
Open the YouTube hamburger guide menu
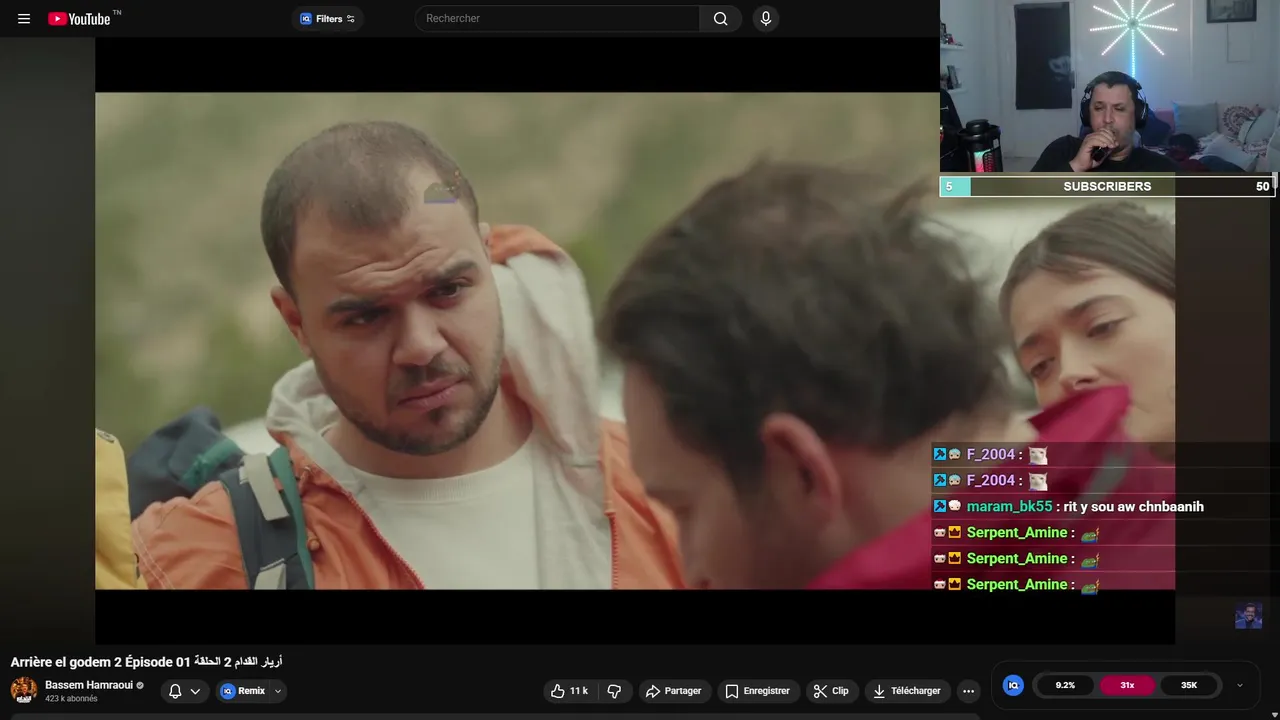pos(24,18)
